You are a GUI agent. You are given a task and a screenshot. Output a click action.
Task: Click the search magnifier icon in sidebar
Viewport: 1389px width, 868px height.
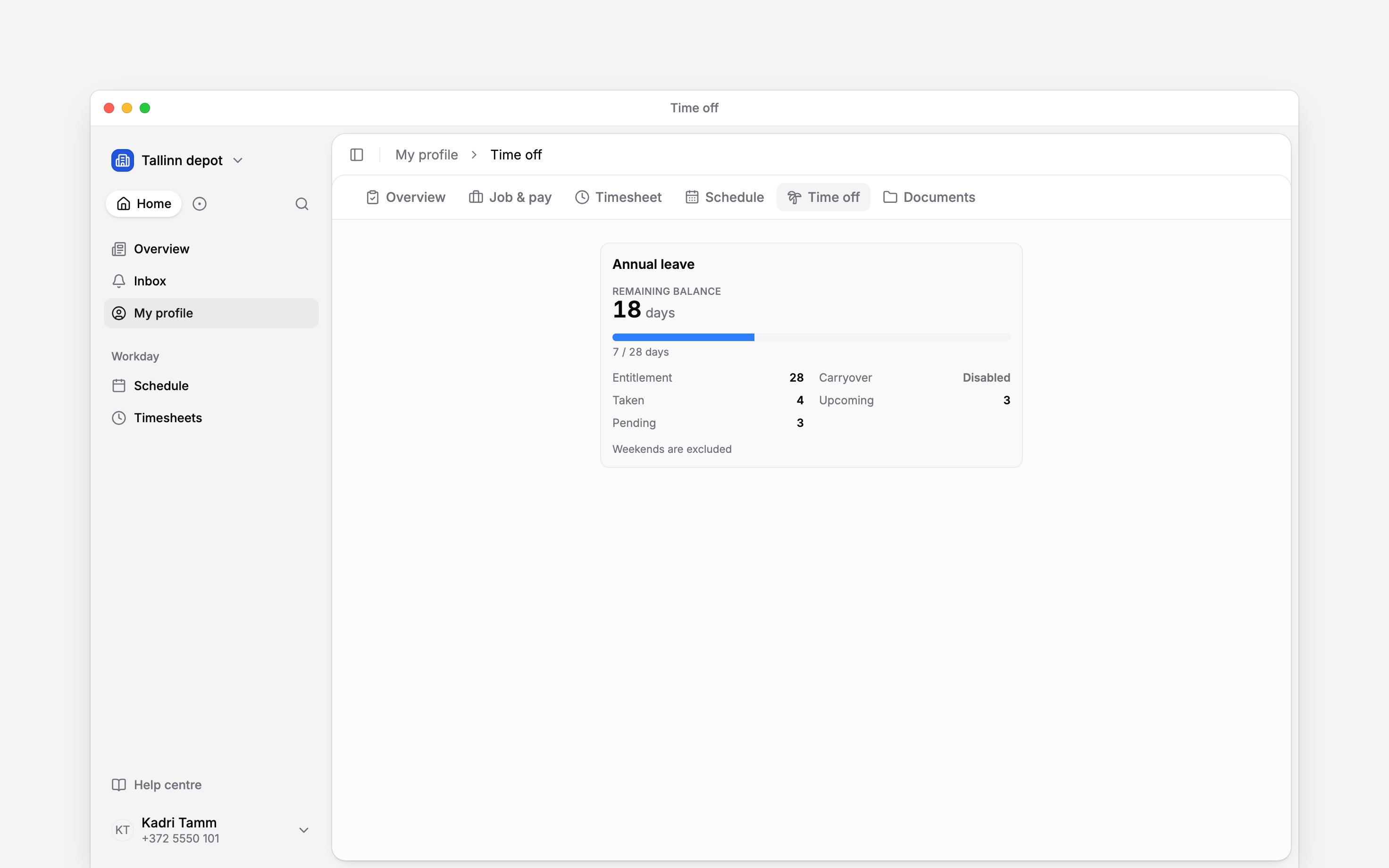tap(302, 204)
